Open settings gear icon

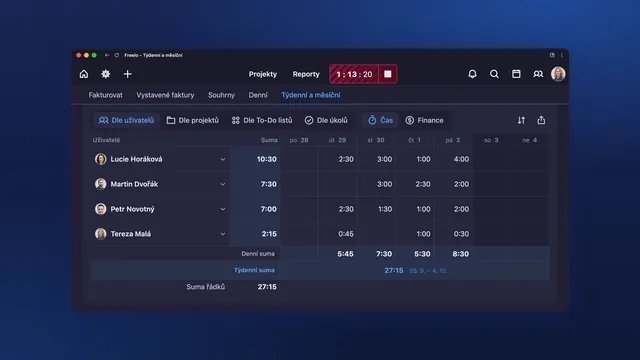[x=106, y=74]
